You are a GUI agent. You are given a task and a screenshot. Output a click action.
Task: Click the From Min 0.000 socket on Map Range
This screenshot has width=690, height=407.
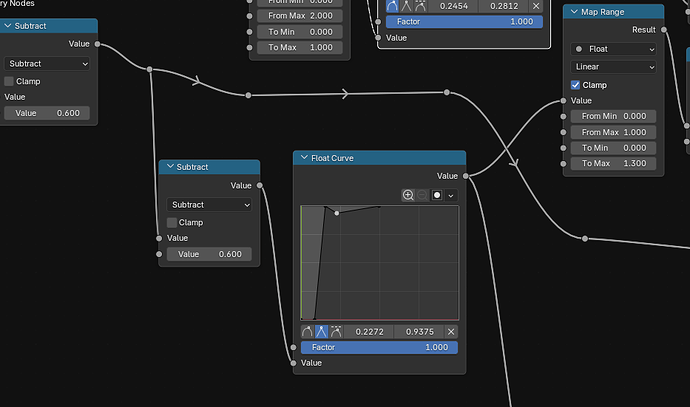563,116
